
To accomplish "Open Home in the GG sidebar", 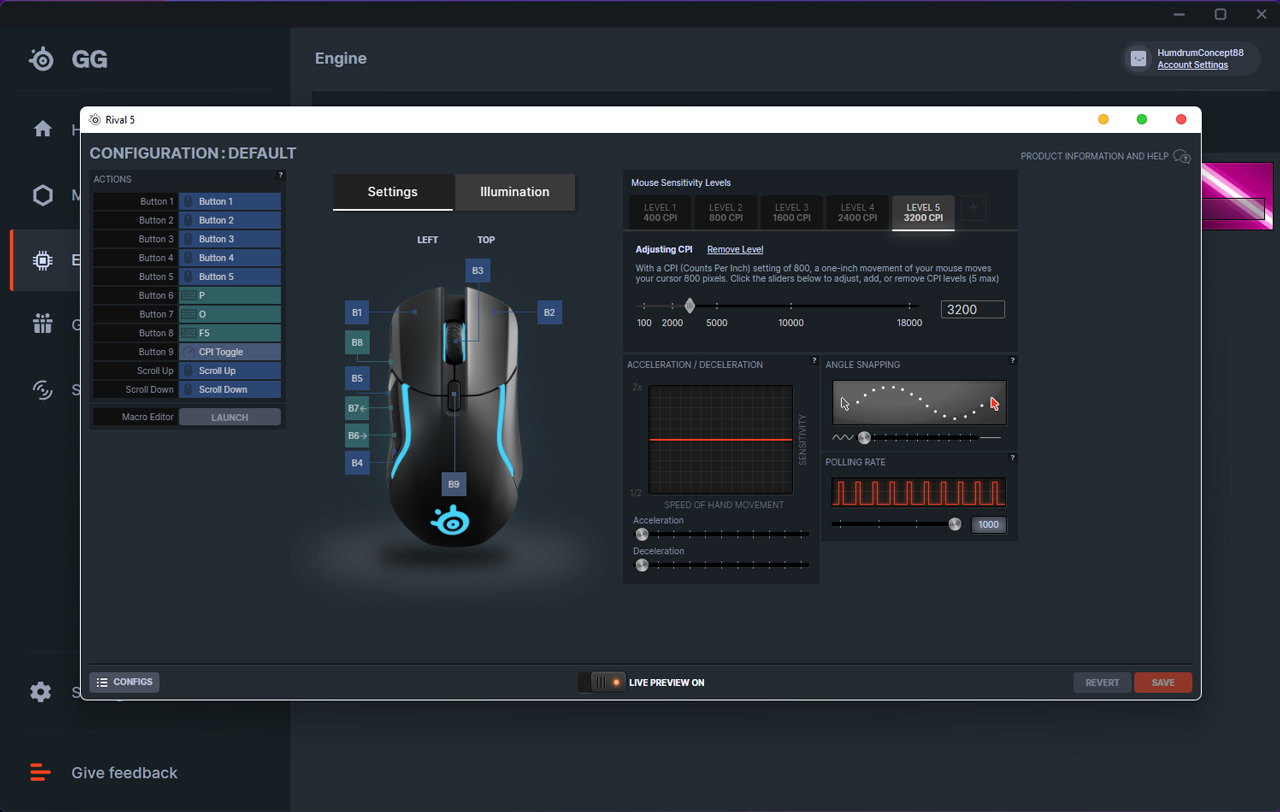I will [x=43, y=129].
